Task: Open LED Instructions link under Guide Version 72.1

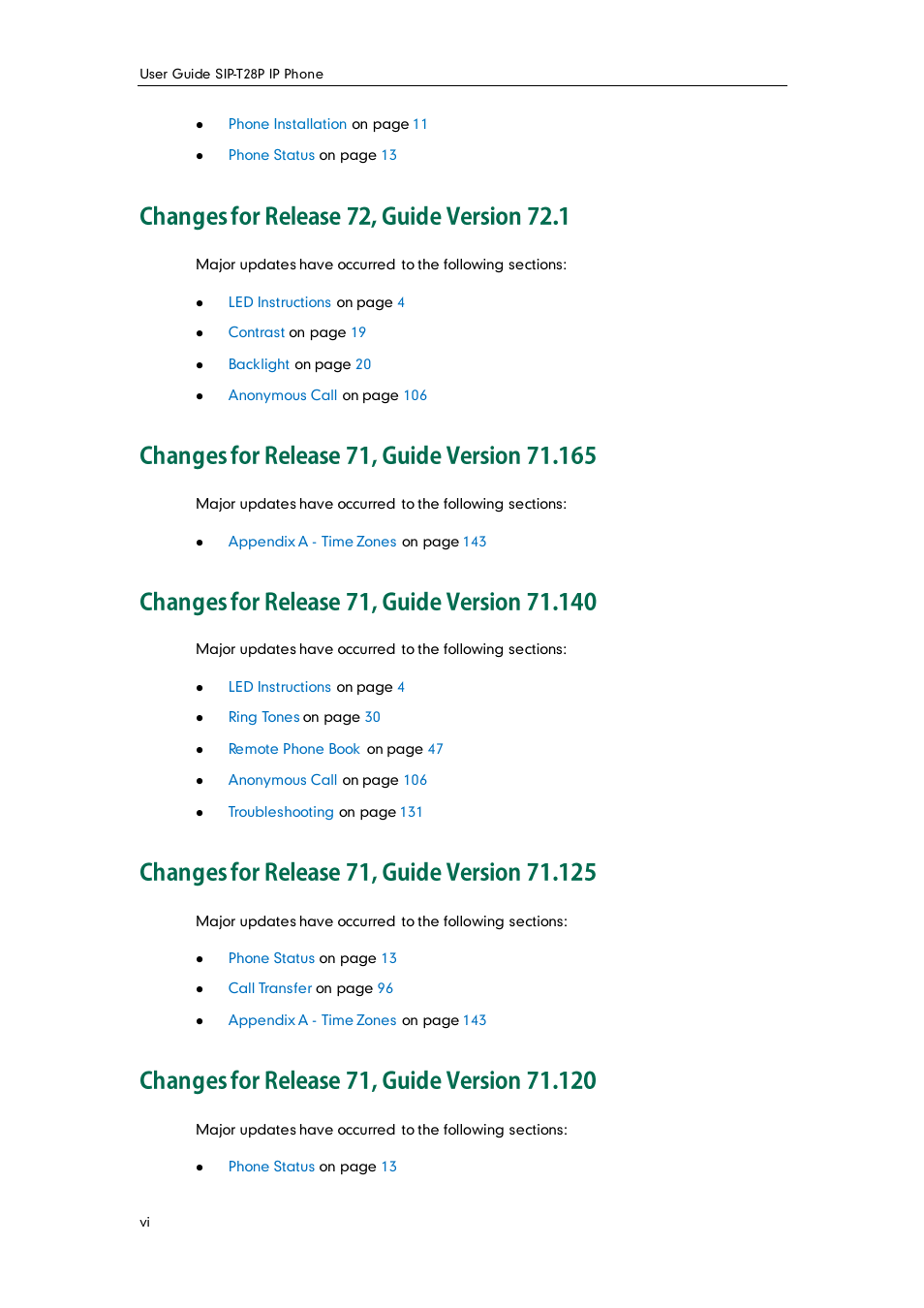Action: [279, 302]
